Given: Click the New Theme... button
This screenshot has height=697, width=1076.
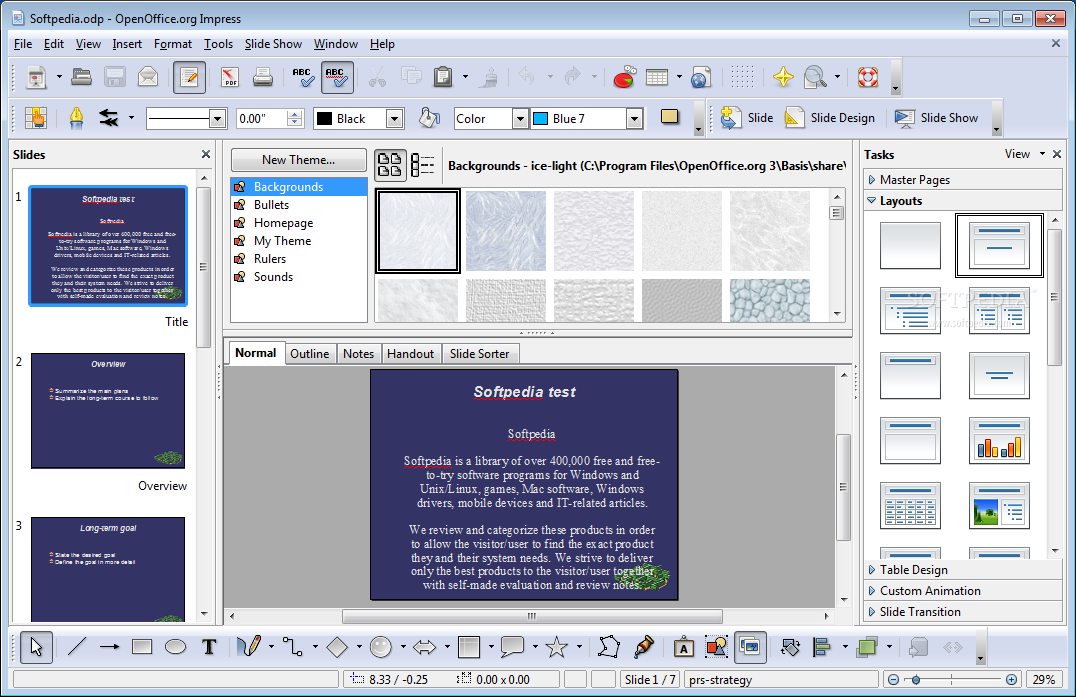Looking at the screenshot, I should pos(299,160).
